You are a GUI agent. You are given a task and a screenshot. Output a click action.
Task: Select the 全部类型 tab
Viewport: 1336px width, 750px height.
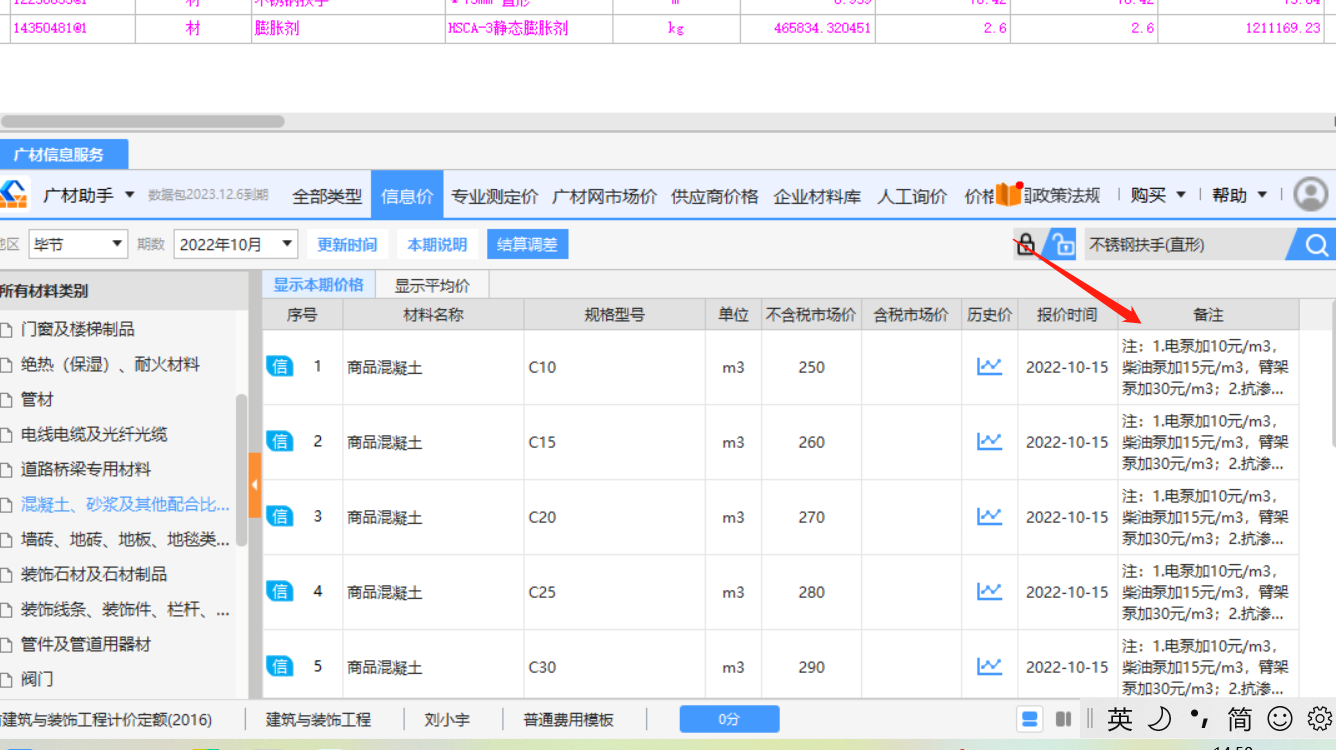[x=327, y=196]
